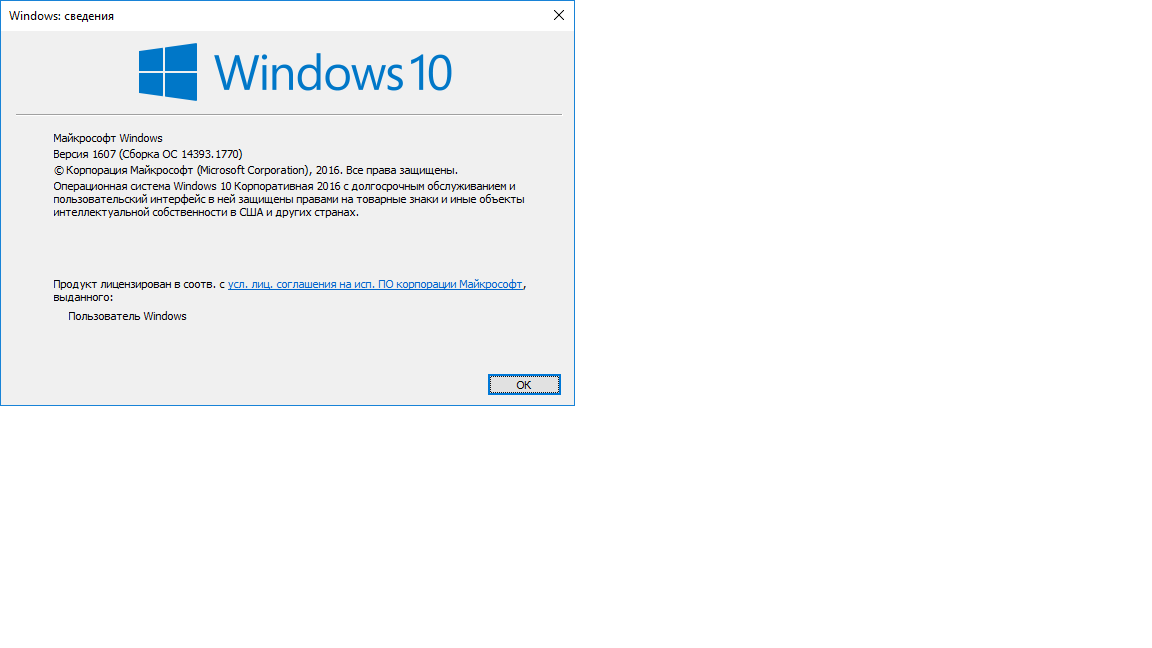Click the 'Операционная система Windows 10 Корпоративная' line
Screen dimensions: 1152x648
(284, 187)
